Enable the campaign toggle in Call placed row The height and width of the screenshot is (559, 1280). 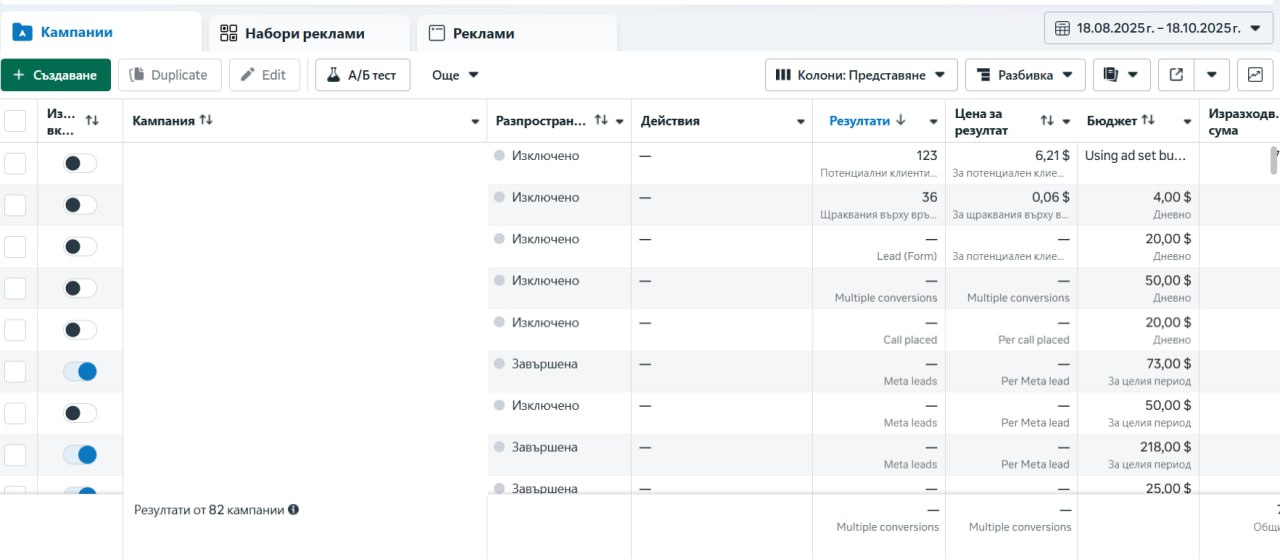click(x=80, y=330)
